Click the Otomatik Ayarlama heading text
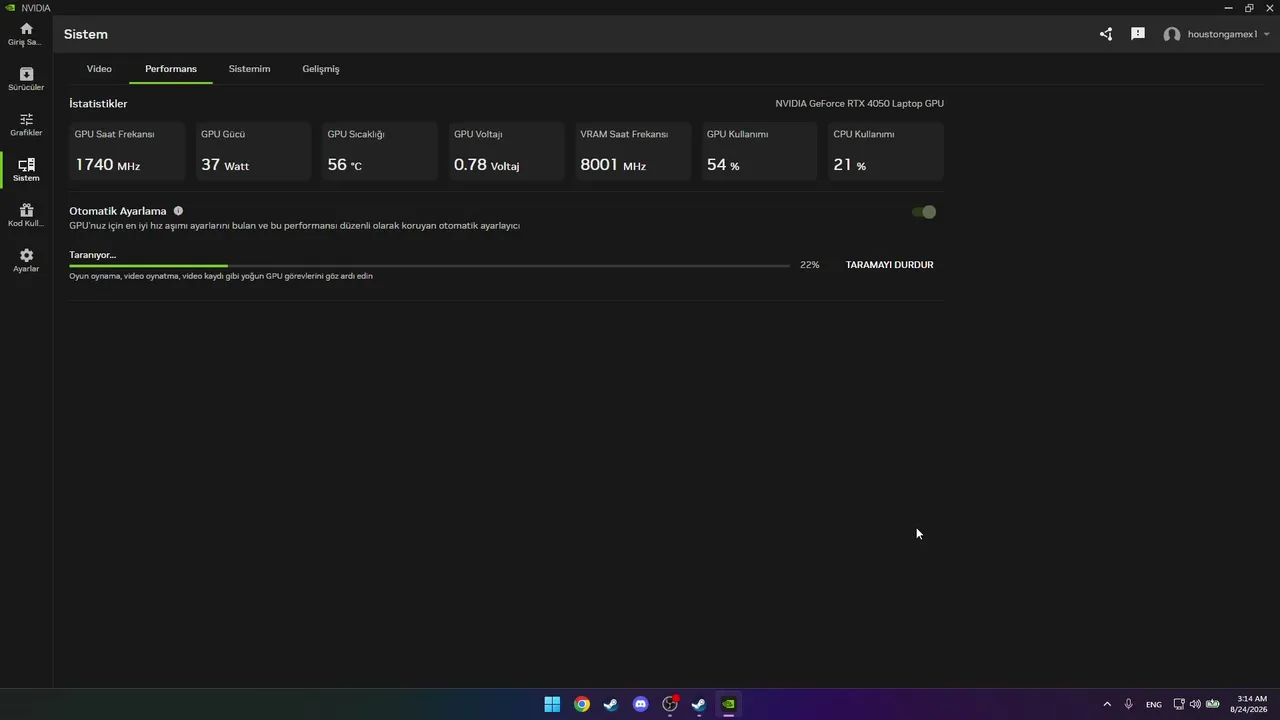The image size is (1280, 720). point(118,211)
